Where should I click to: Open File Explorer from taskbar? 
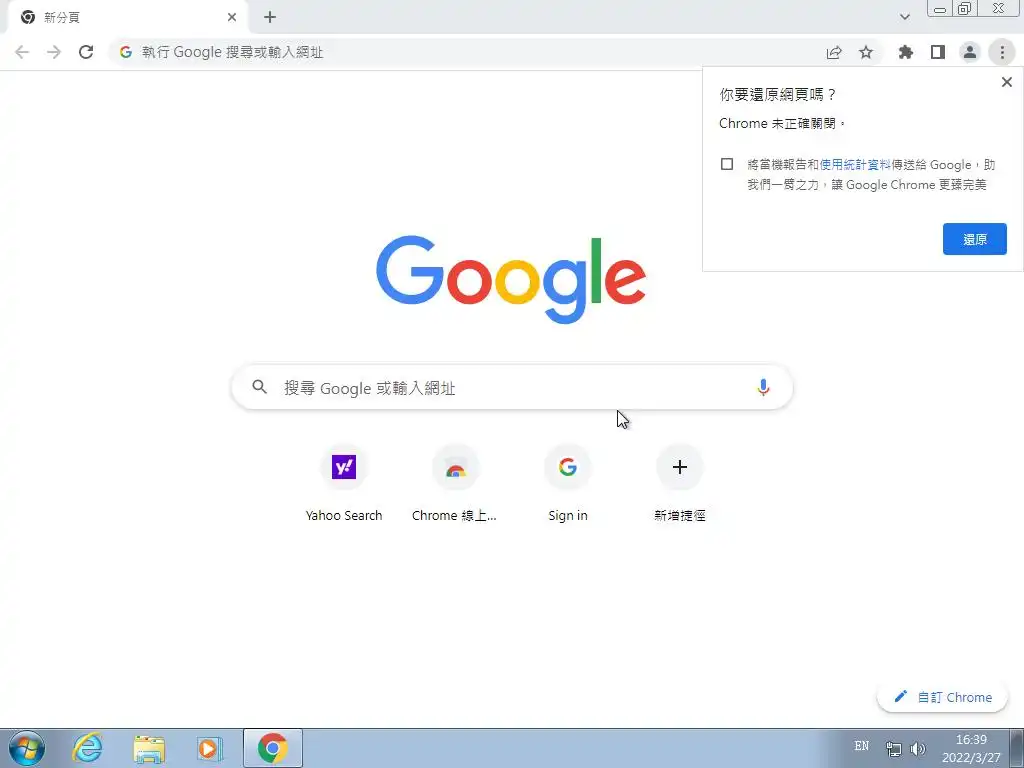pyautogui.click(x=149, y=748)
